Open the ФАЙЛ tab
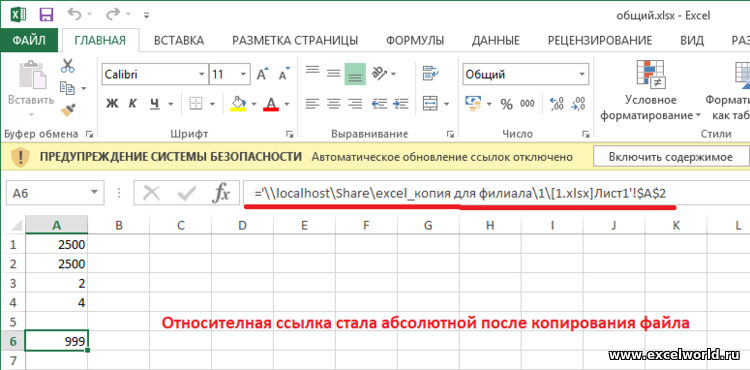 point(29,40)
